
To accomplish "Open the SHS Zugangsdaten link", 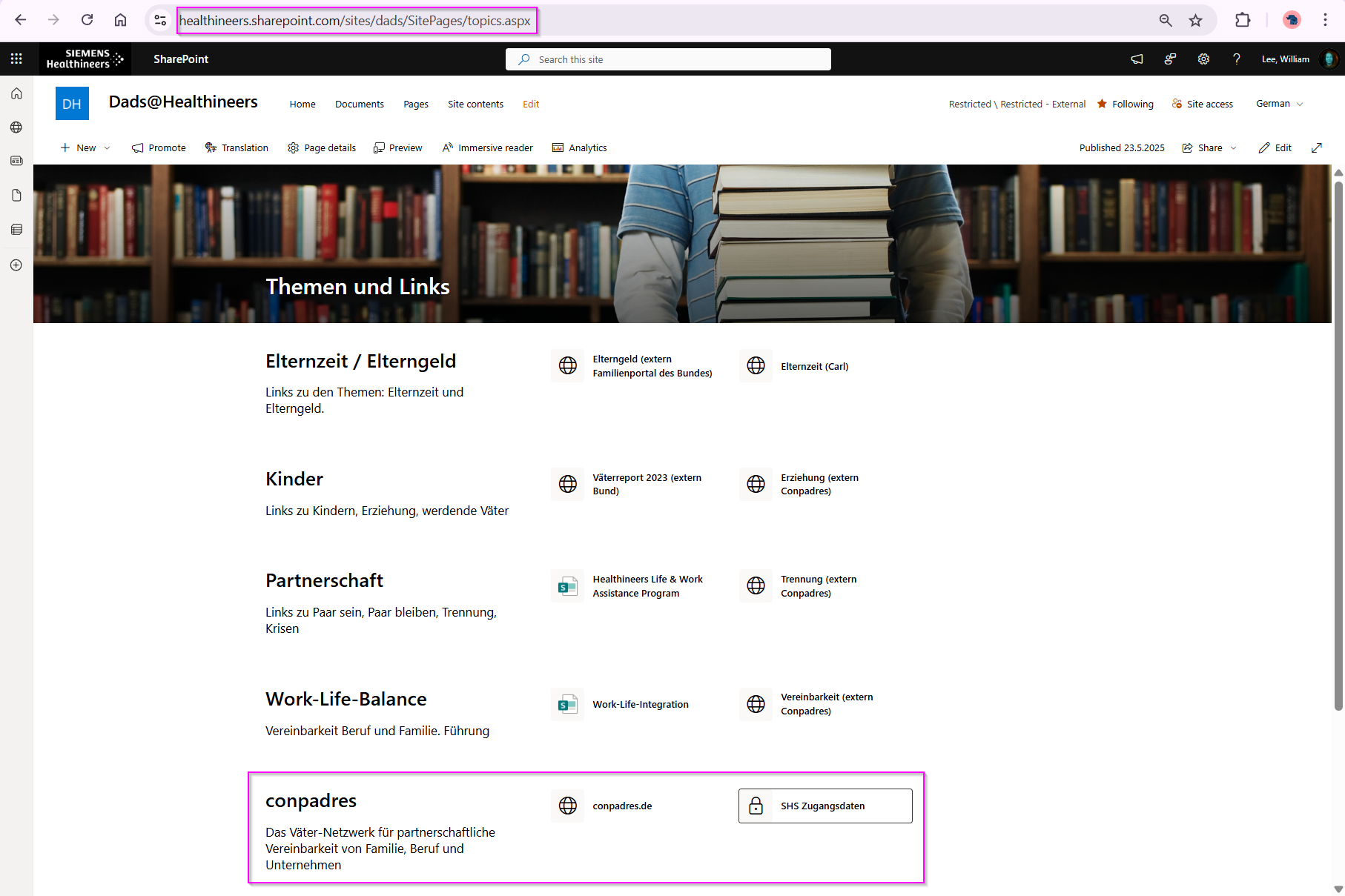I will (824, 806).
